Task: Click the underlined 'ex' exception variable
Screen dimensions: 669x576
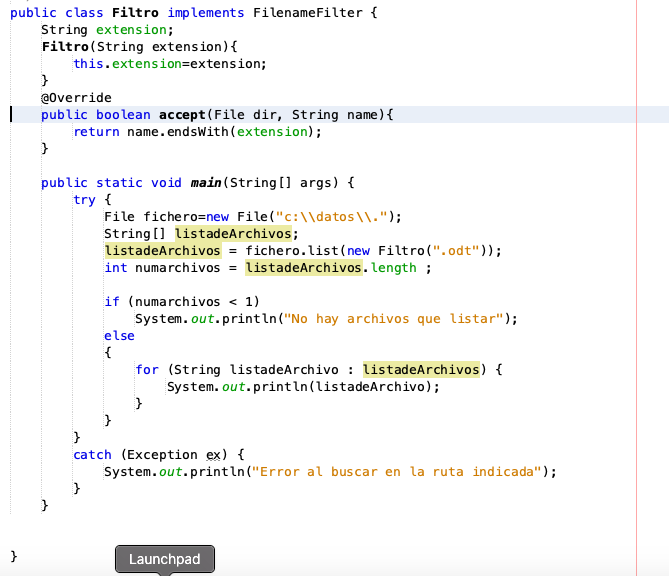Action: [x=213, y=455]
